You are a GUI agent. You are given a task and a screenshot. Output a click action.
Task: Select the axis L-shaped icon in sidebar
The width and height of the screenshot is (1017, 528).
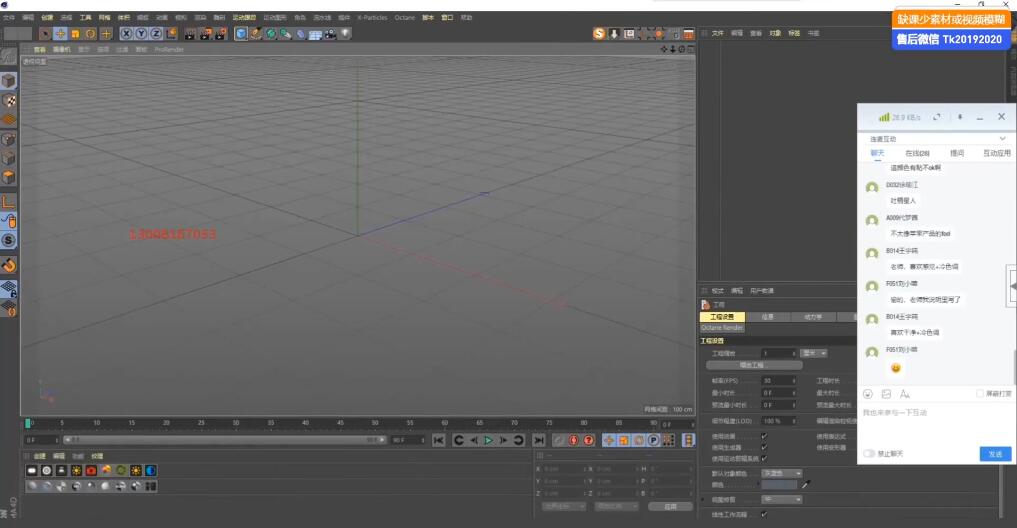tap(8, 202)
